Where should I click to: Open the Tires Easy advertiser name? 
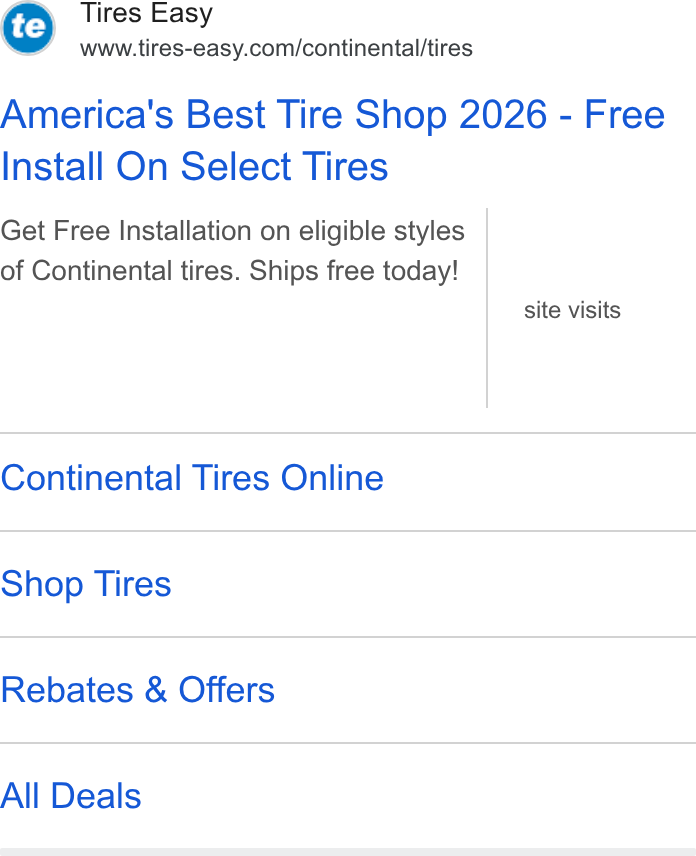coord(146,13)
